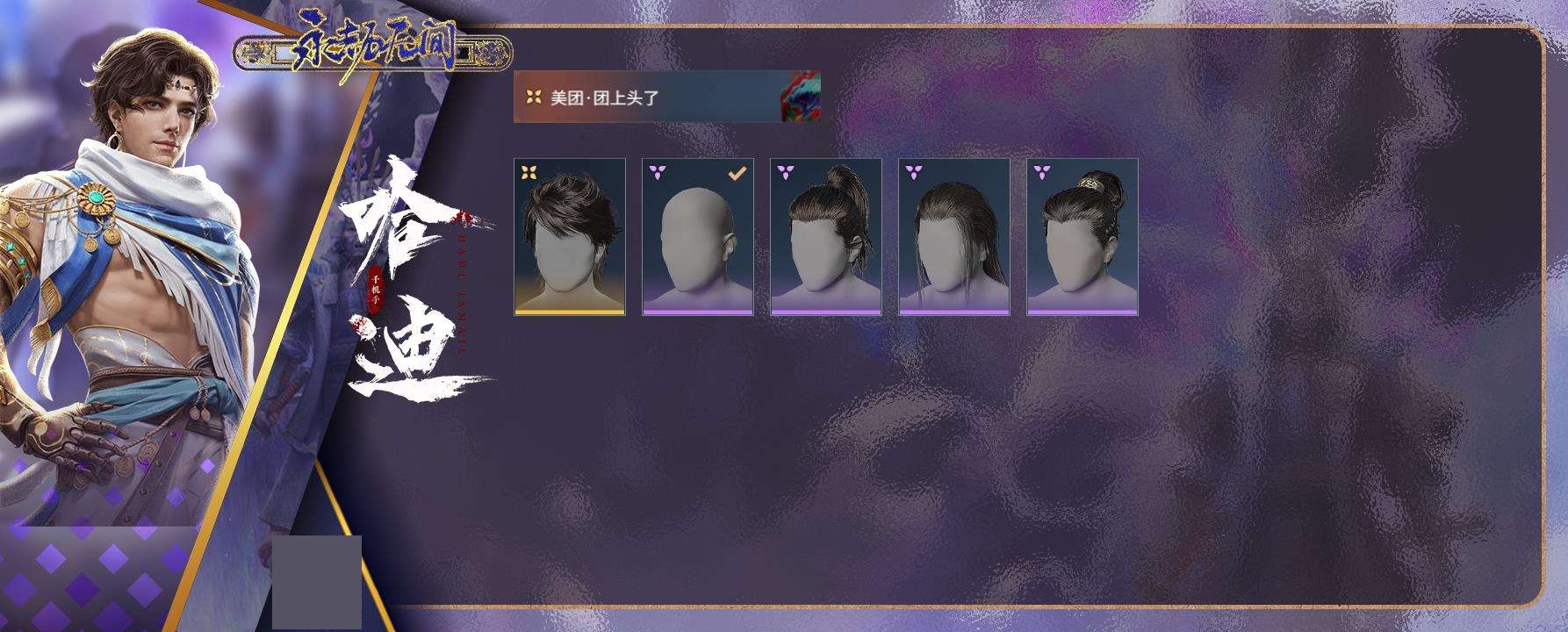Select the bald head hairstyle
Screen dimensions: 1568x632
(x=698, y=237)
